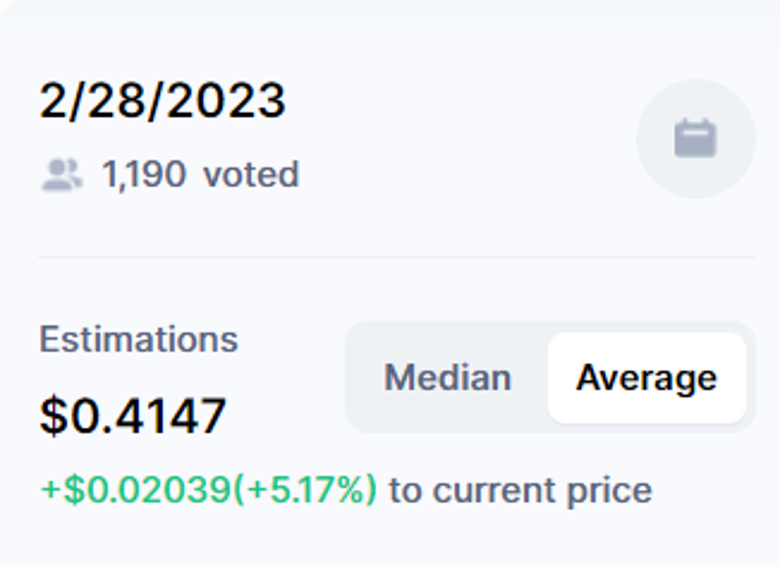Click the 2/28/2023 date heading
Screen dimensions: 780x567
coord(162,101)
